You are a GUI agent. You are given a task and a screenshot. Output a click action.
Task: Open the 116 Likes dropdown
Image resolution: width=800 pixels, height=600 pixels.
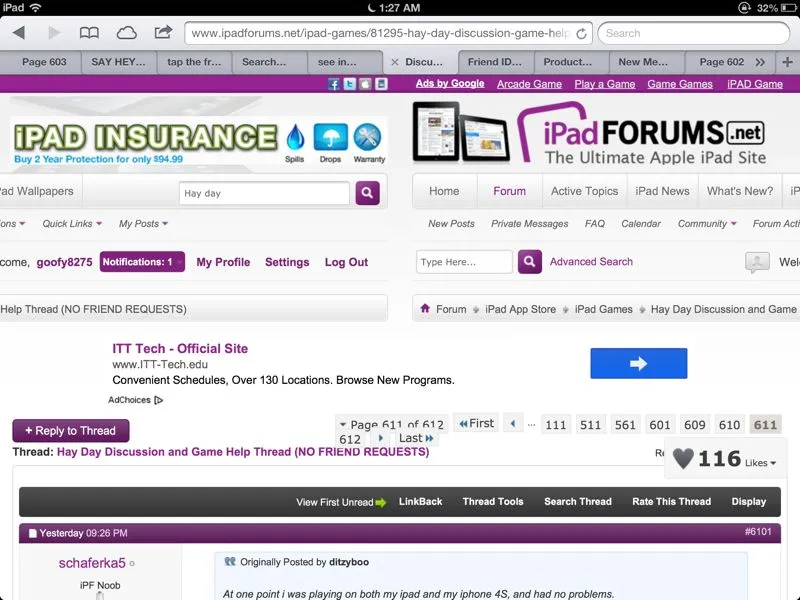pos(725,460)
